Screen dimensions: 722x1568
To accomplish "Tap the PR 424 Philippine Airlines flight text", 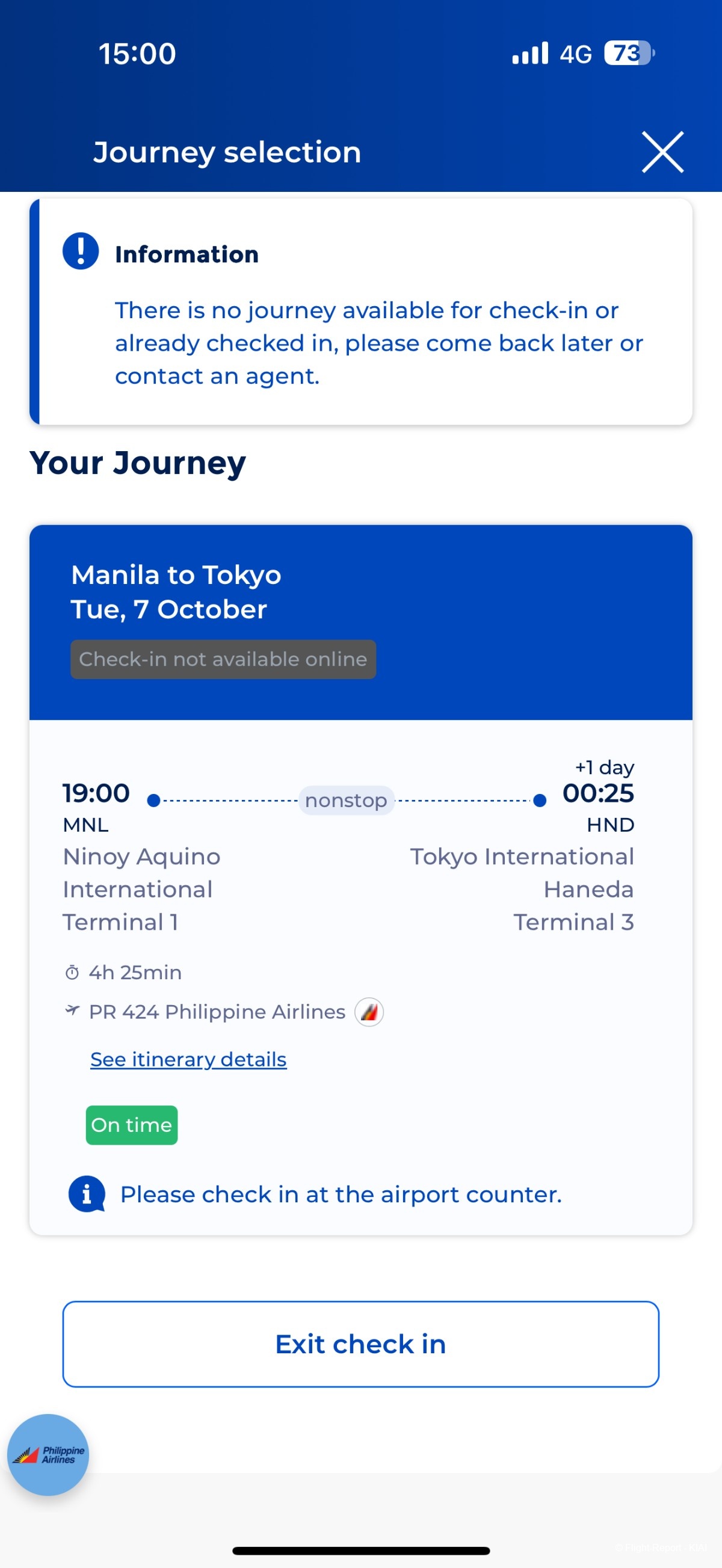I will coord(217,1012).
